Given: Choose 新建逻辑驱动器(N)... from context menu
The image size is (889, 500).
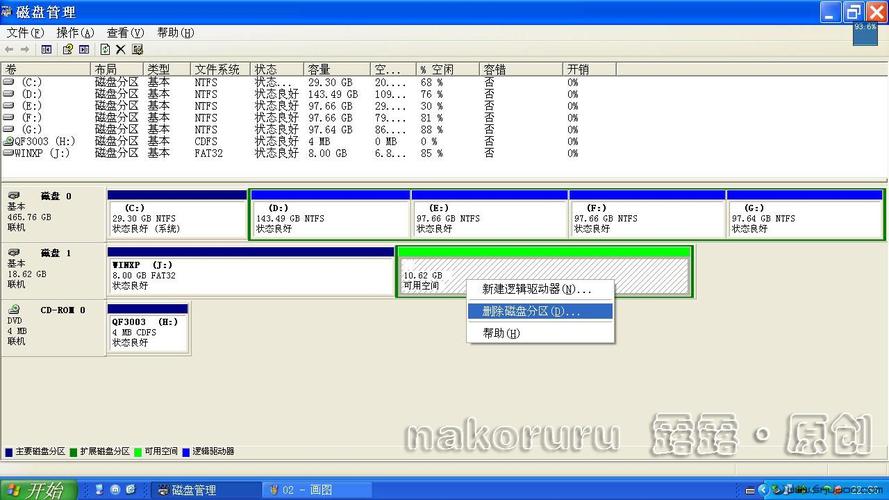Looking at the screenshot, I should tap(536, 289).
